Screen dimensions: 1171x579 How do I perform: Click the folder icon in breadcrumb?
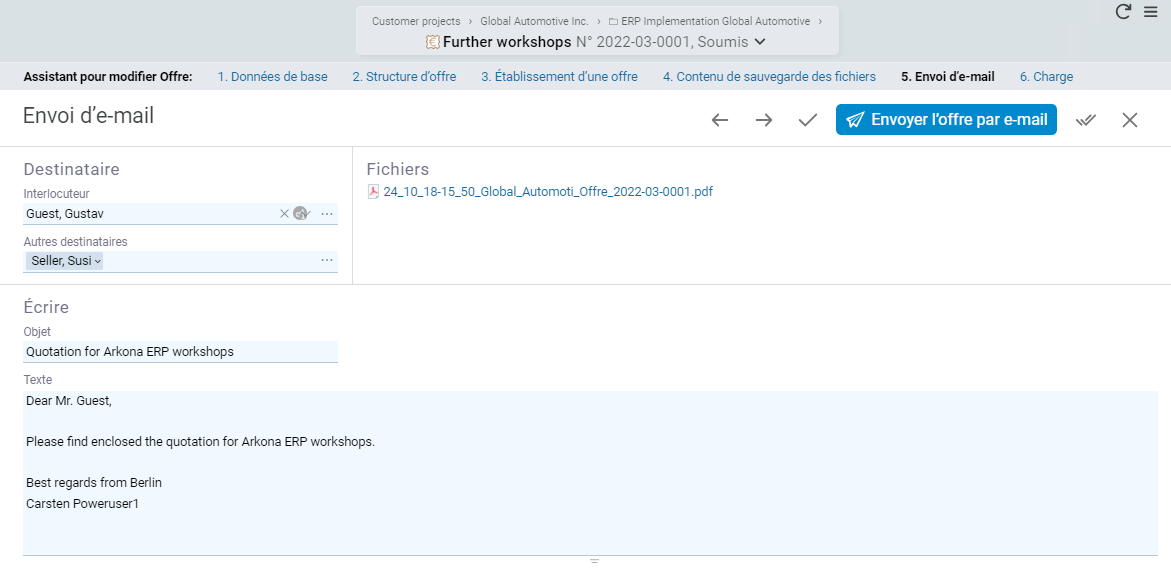click(x=613, y=22)
